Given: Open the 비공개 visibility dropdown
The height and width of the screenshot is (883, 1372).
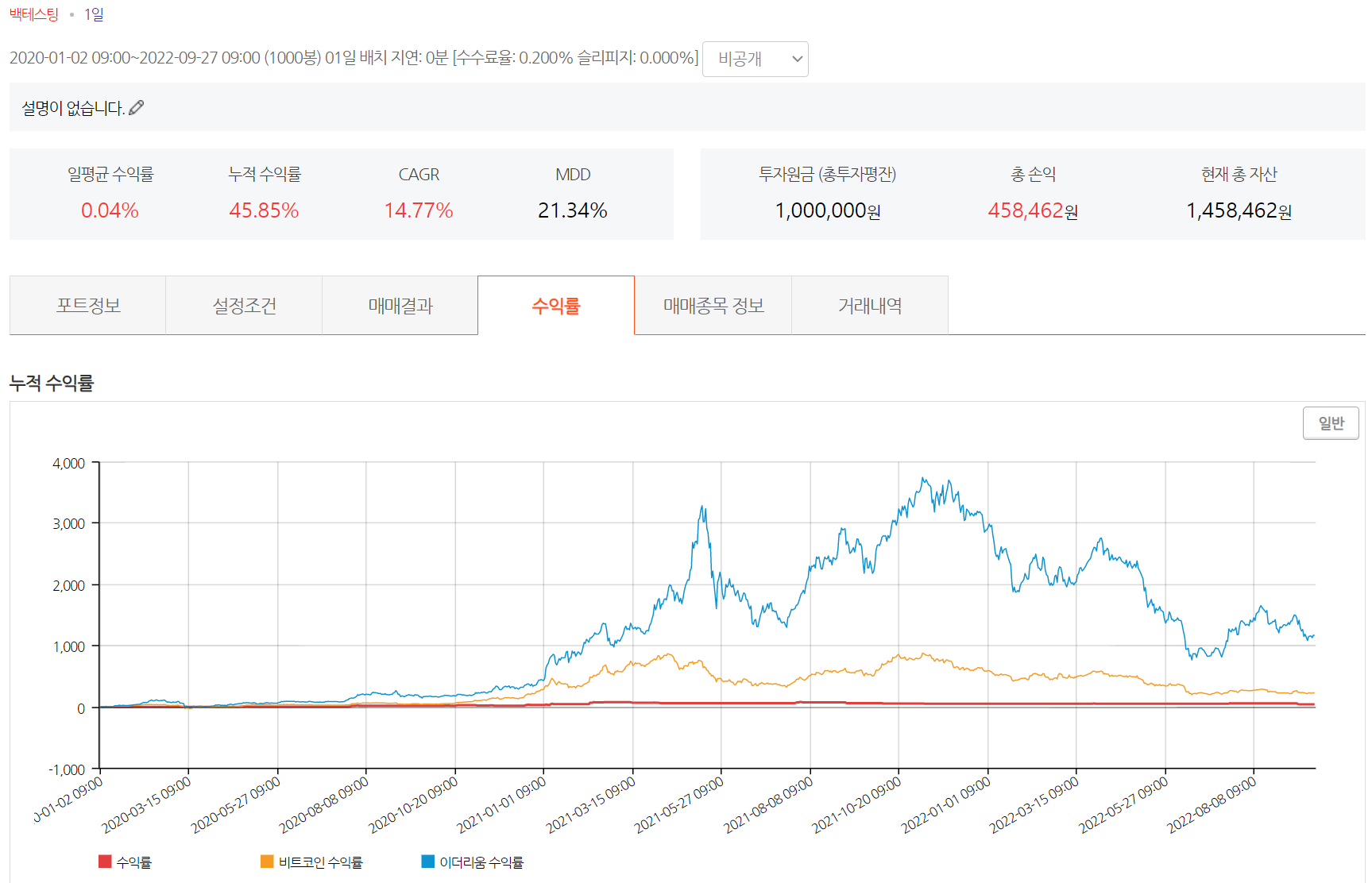Looking at the screenshot, I should [x=756, y=59].
